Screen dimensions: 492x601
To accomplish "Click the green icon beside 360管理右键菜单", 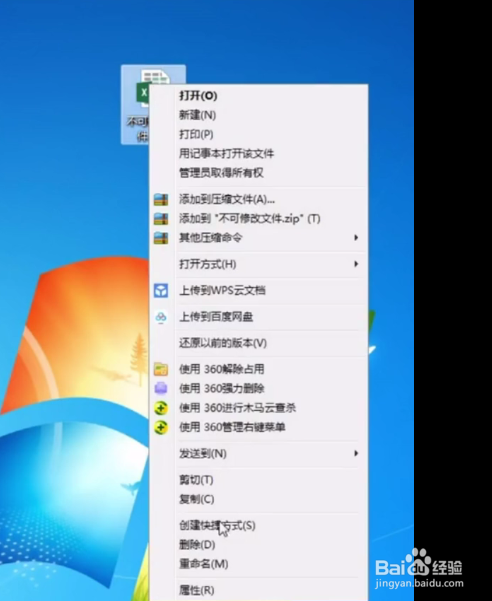I will pos(161,427).
